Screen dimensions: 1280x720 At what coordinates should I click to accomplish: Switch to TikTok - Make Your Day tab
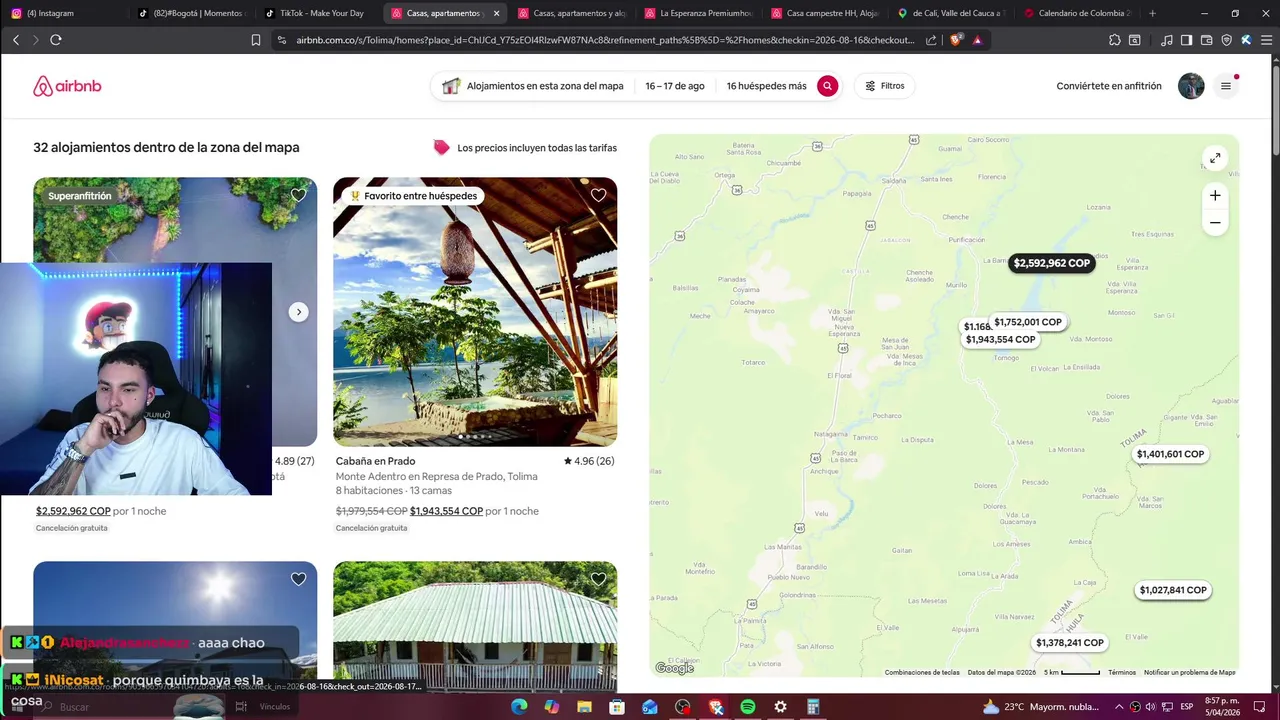[318, 13]
